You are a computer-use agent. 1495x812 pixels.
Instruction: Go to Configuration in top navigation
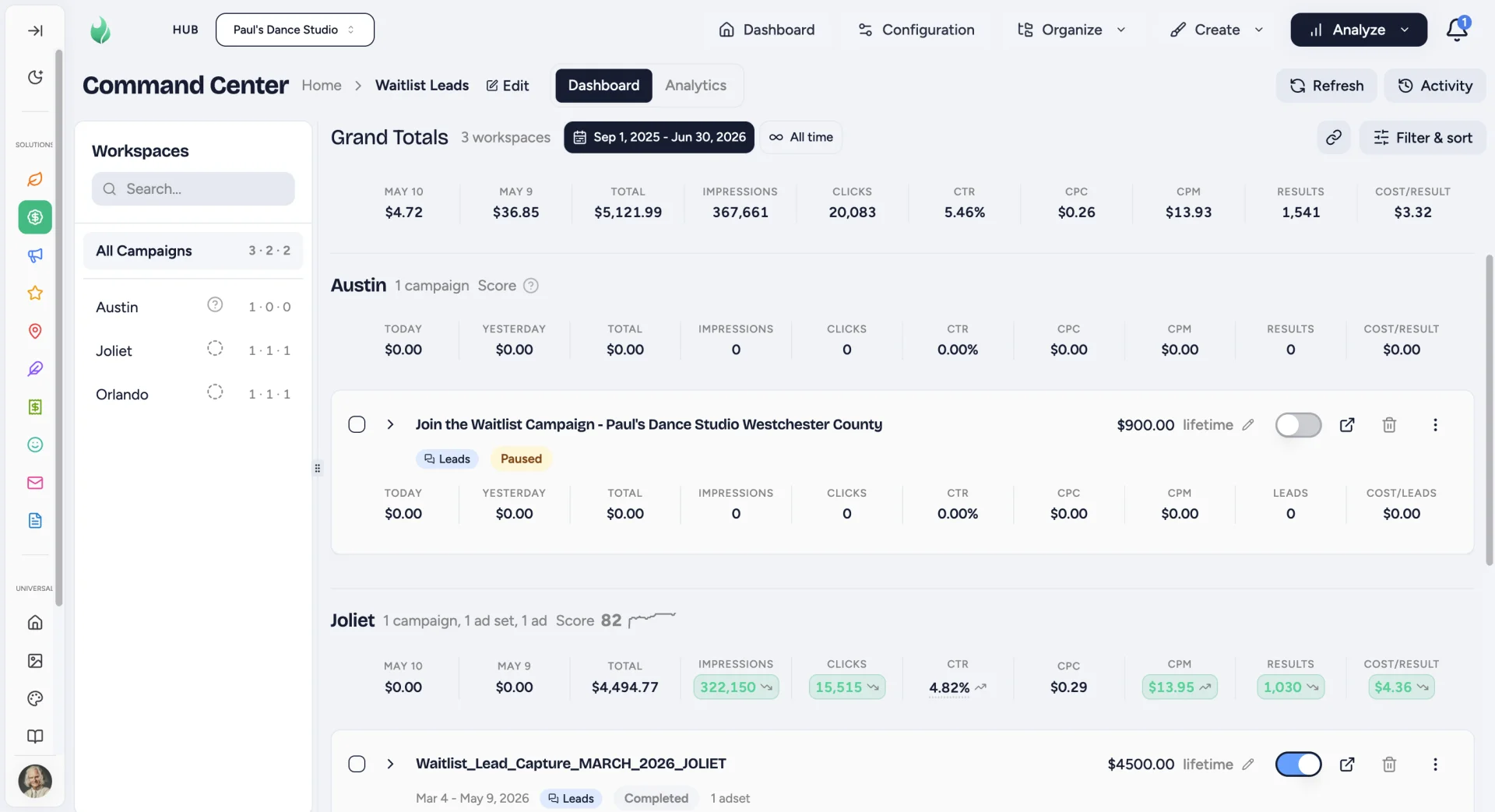pyautogui.click(x=916, y=30)
